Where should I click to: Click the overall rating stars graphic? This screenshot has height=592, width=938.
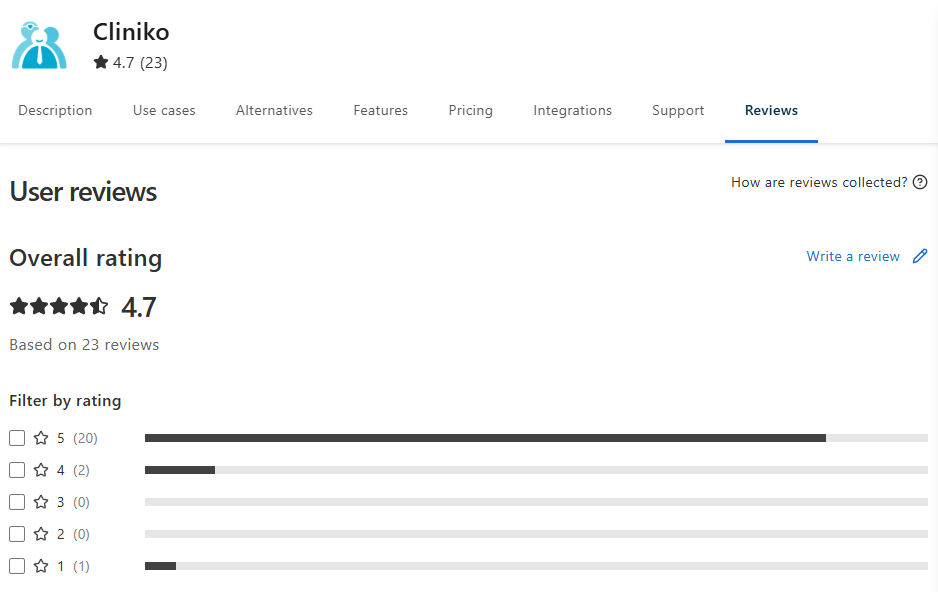[x=59, y=306]
